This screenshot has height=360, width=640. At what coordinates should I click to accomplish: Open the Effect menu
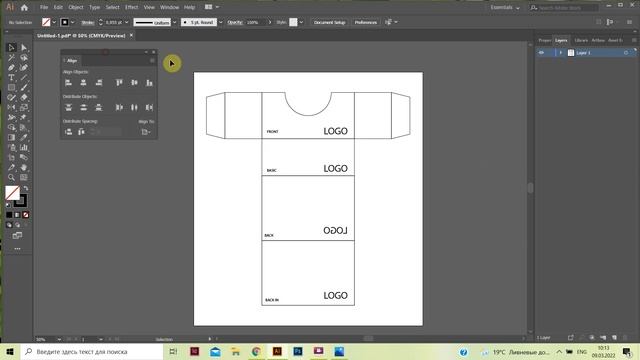click(131, 7)
